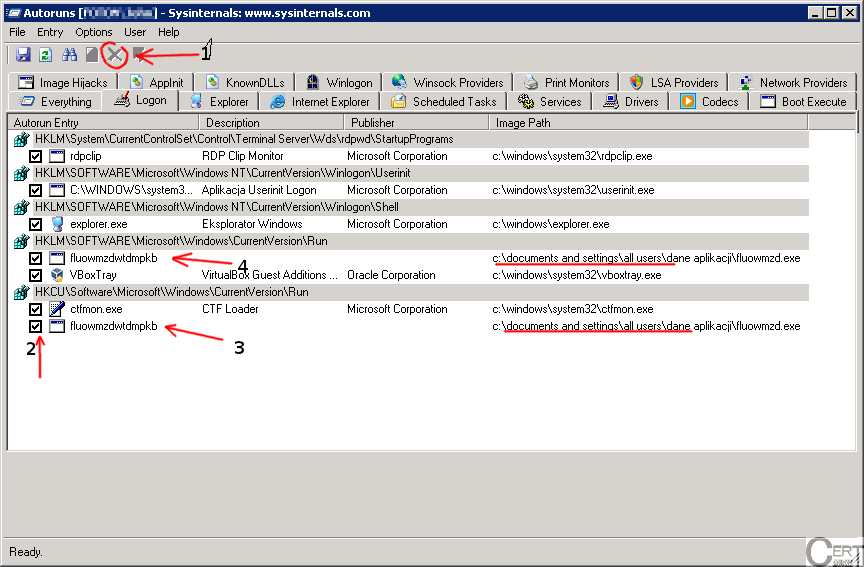Image resolution: width=864 pixels, height=567 pixels.
Task: Switch to the Internet Explorer tab
Action: coord(320,102)
